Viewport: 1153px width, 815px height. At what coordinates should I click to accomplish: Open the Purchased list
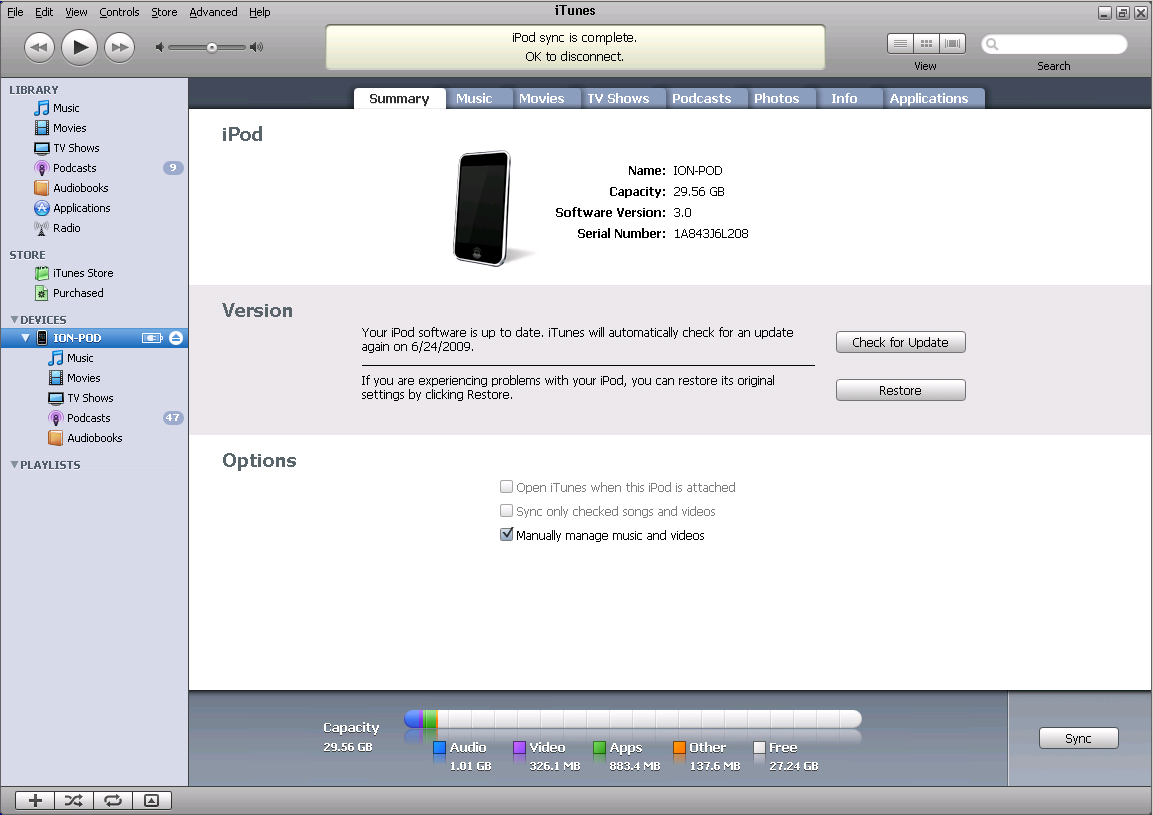coord(78,293)
